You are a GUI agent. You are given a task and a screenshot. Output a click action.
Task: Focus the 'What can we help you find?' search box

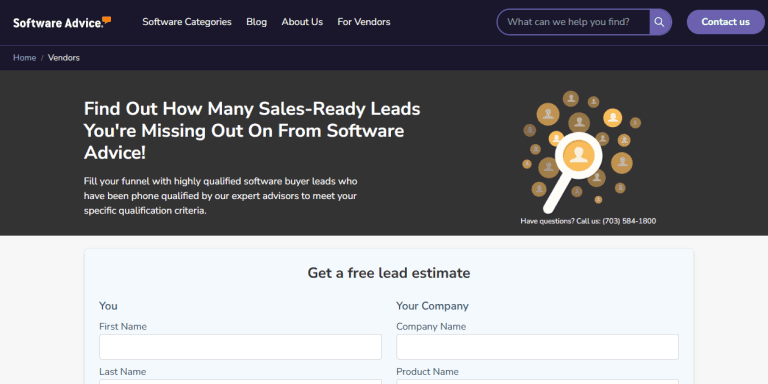pos(574,22)
